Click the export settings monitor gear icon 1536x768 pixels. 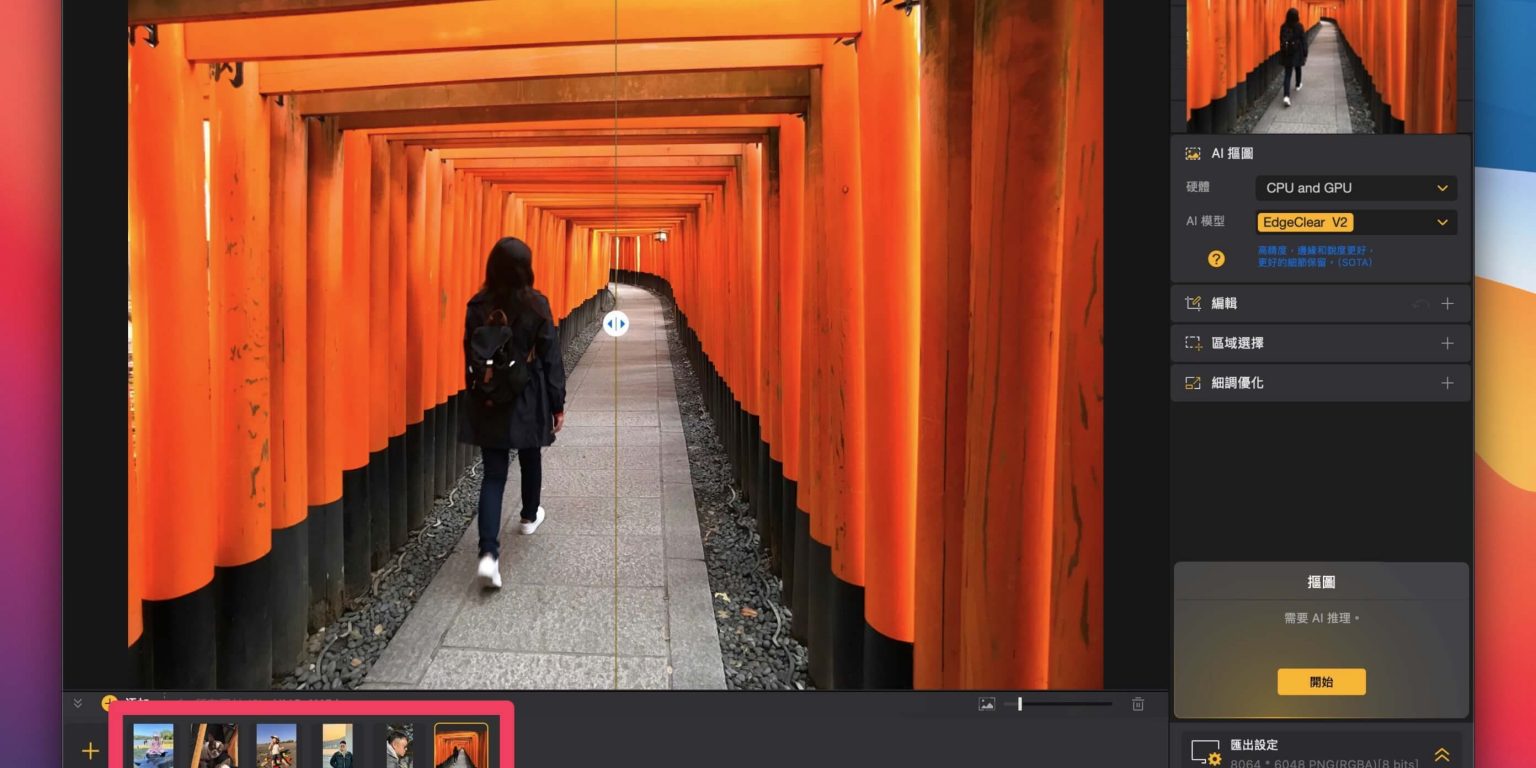click(1206, 753)
